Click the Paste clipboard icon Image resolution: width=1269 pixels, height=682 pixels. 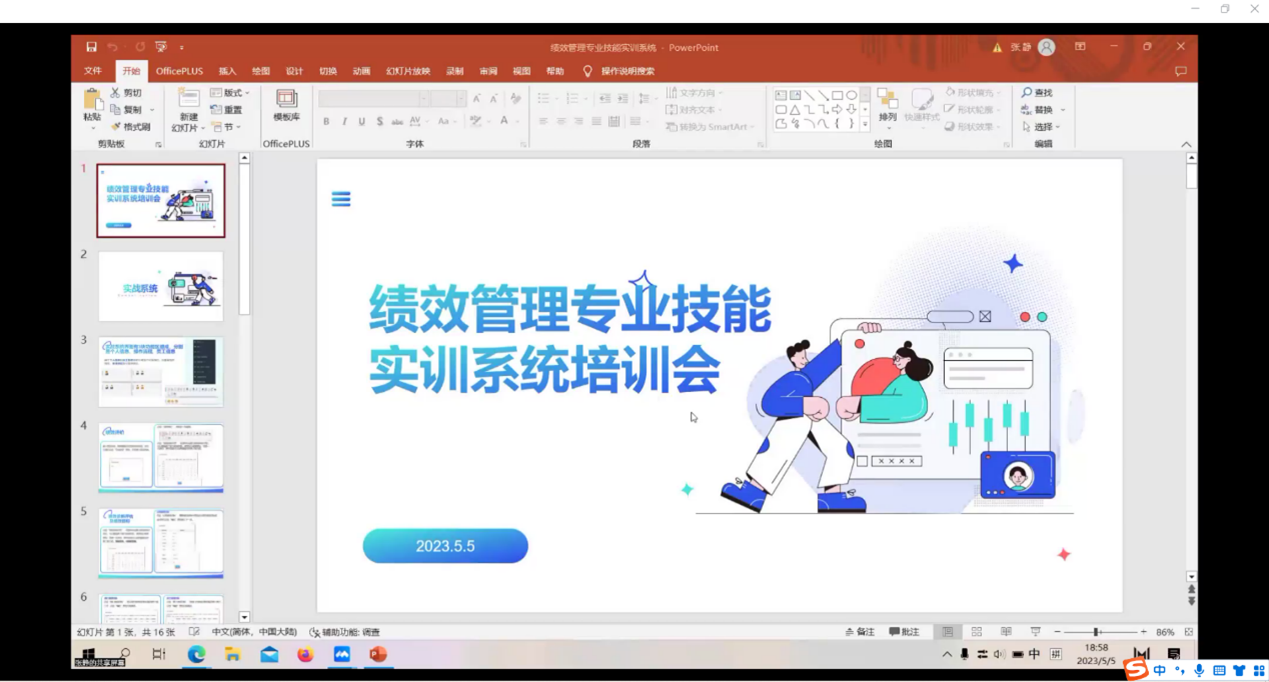pyautogui.click(x=93, y=101)
